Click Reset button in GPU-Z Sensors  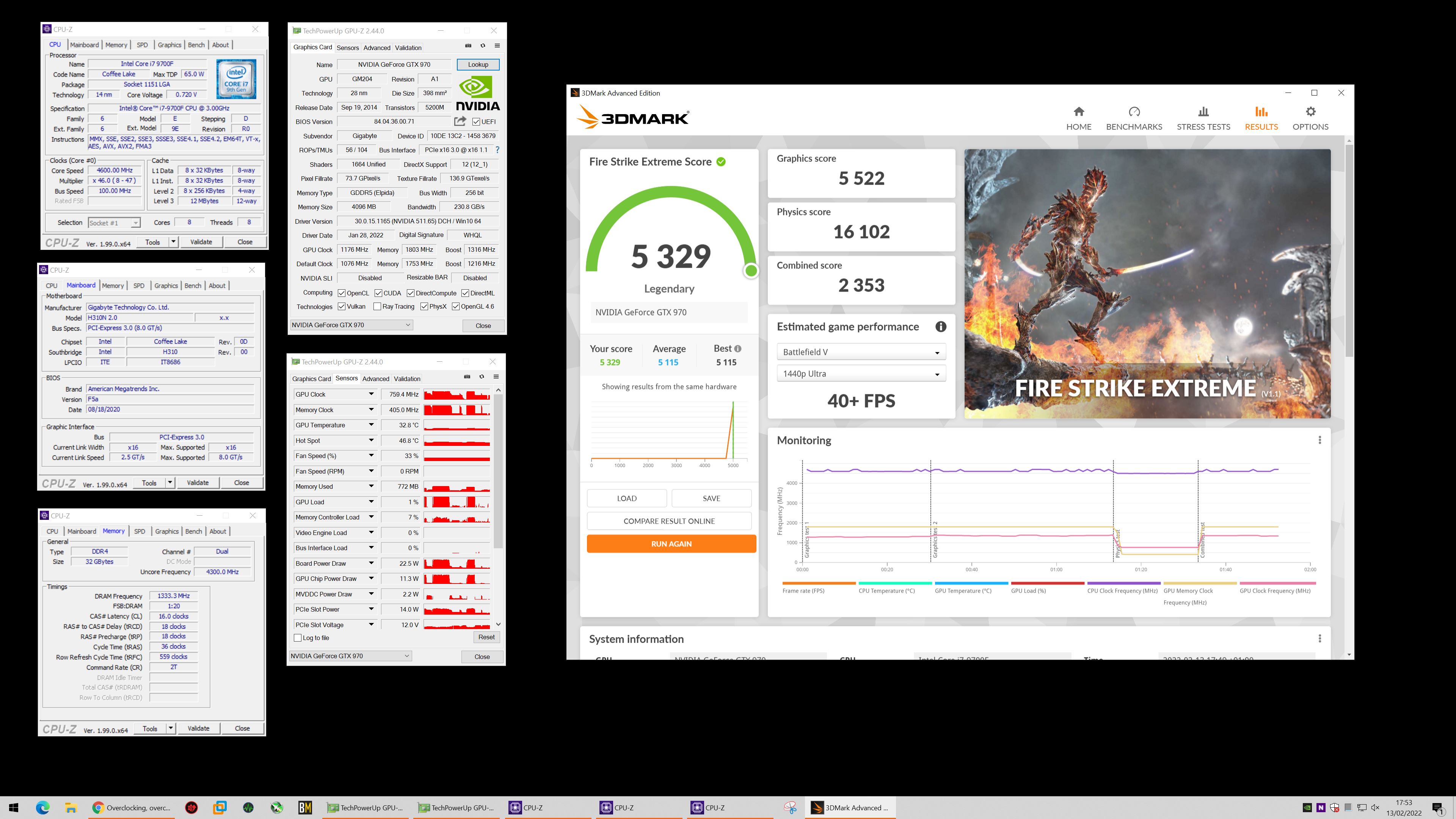486,637
